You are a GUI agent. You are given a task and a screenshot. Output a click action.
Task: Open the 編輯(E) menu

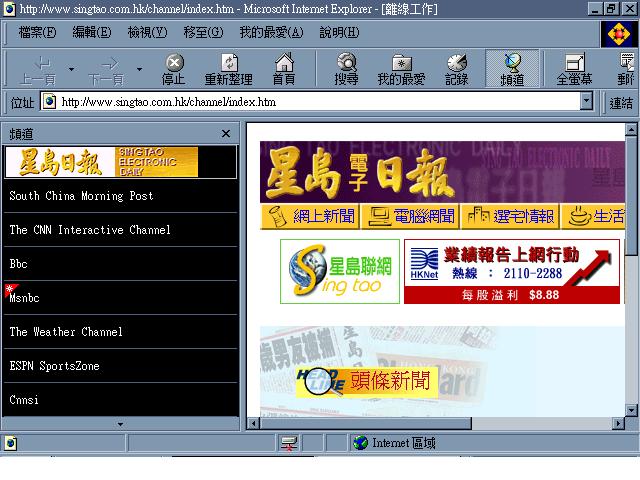pos(91,32)
